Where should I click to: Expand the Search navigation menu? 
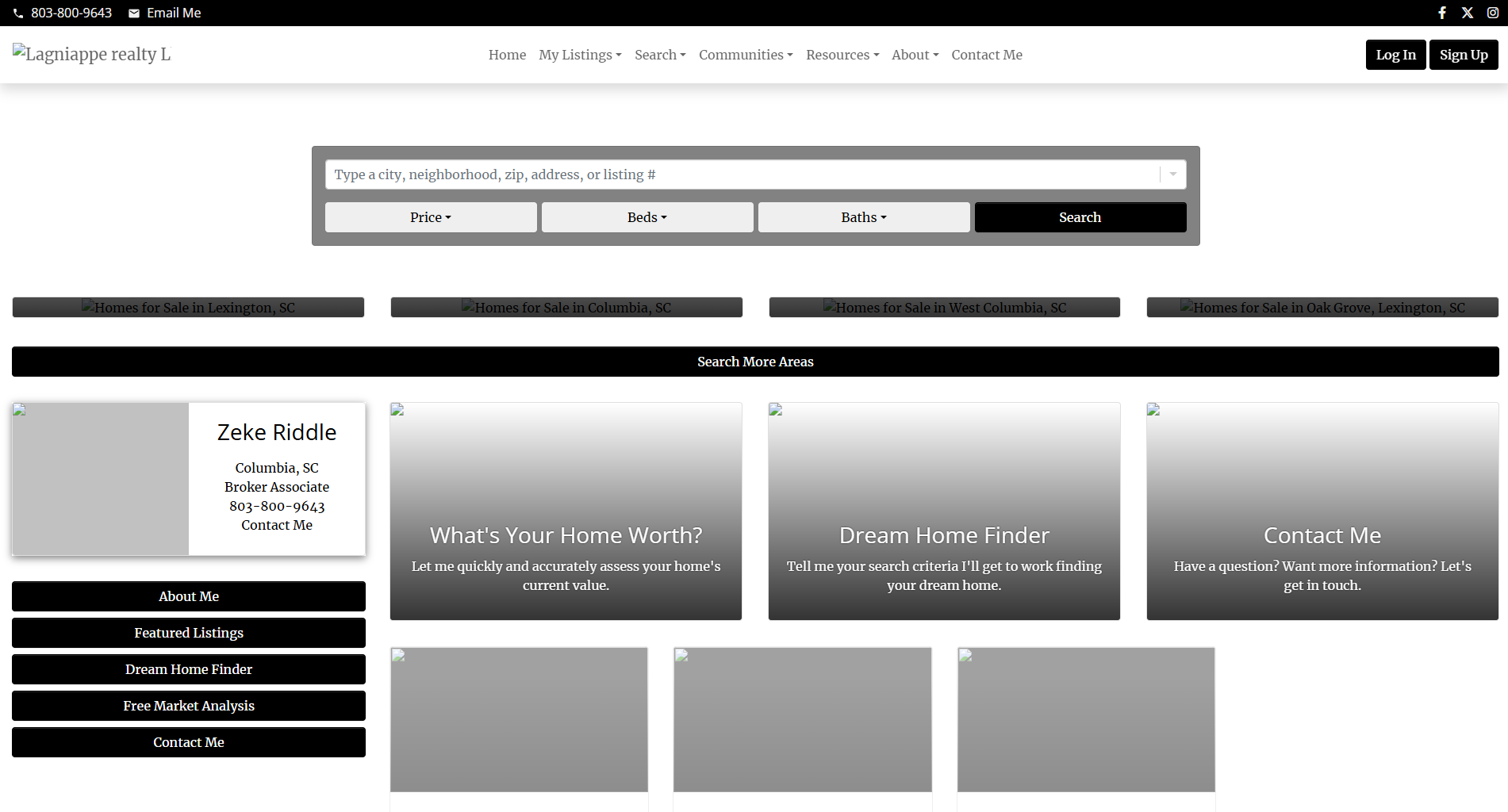point(660,55)
